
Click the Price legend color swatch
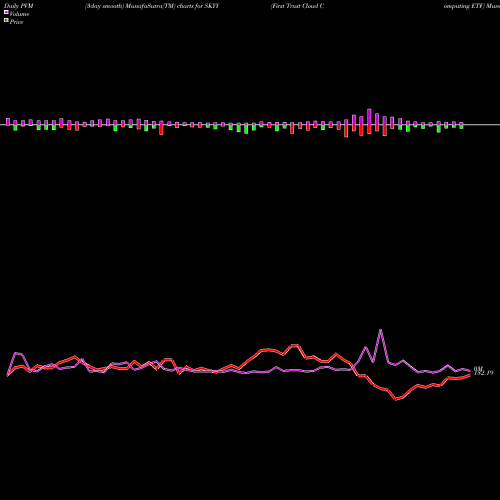[6, 21]
